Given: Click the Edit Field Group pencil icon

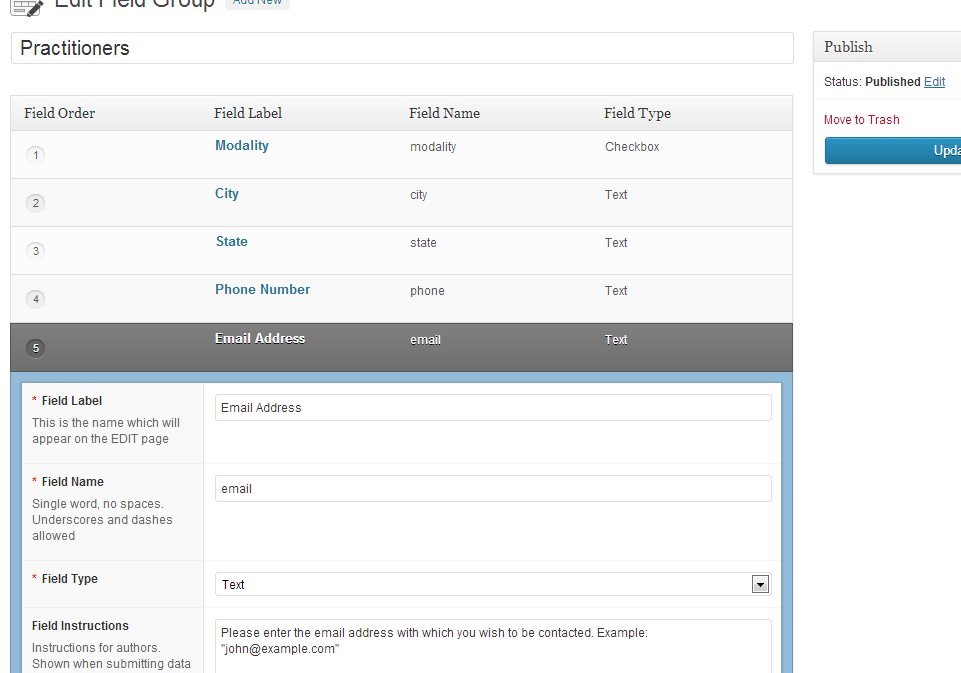Looking at the screenshot, I should 27,8.
